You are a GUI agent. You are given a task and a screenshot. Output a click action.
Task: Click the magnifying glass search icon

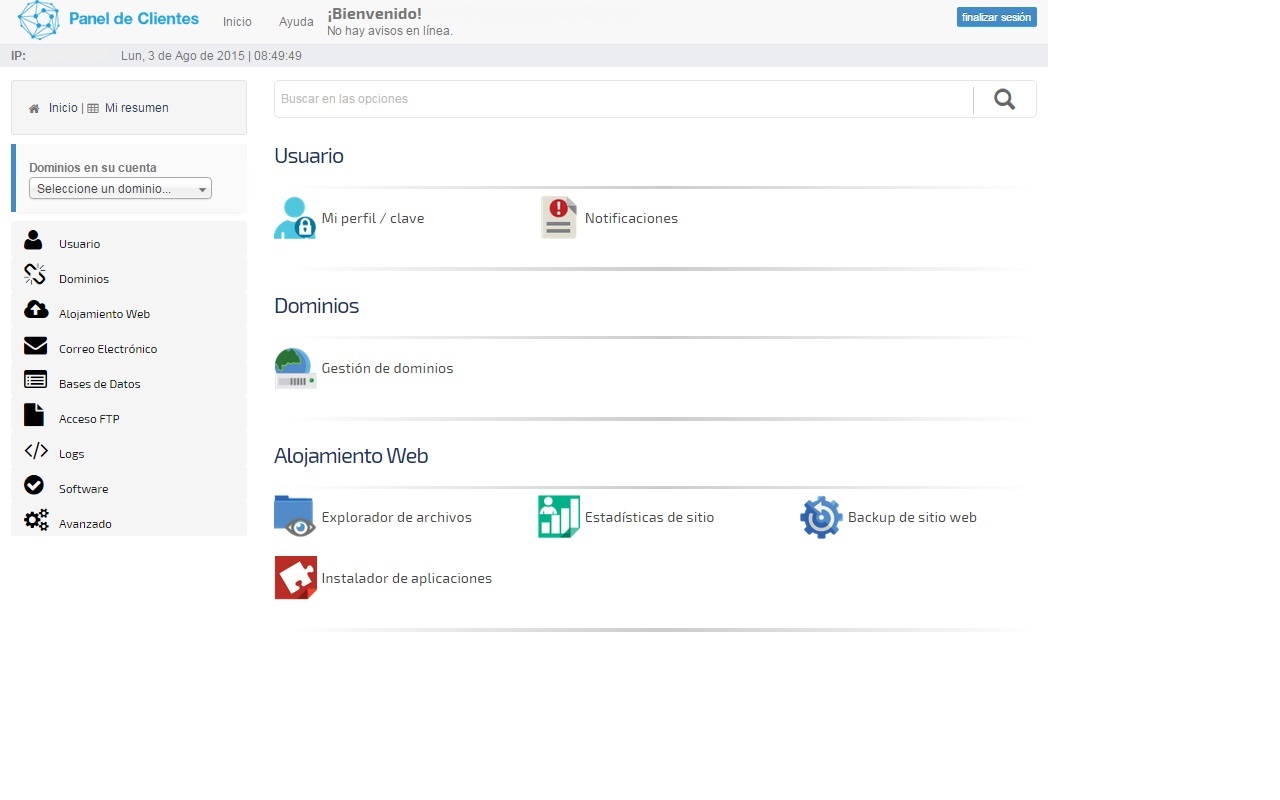(x=1005, y=99)
